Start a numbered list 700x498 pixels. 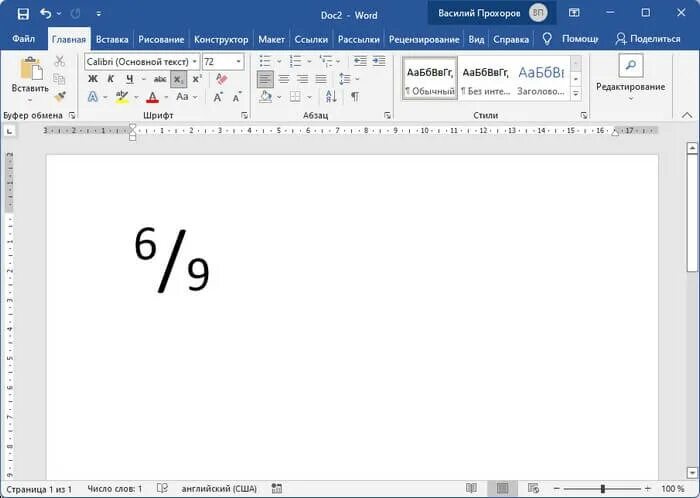click(x=296, y=61)
